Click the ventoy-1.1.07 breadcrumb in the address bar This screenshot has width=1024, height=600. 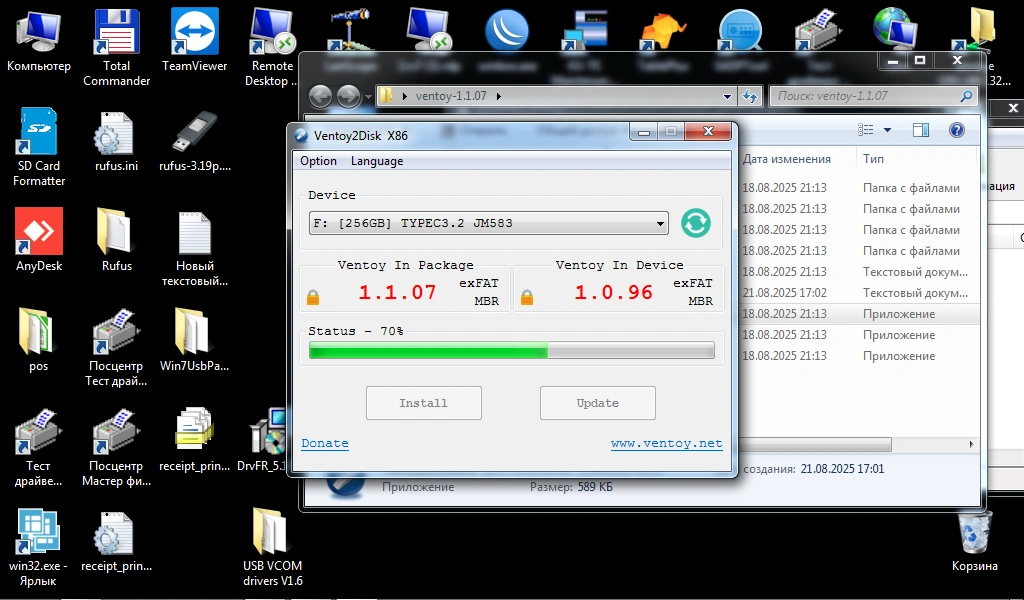pyautogui.click(x=451, y=96)
